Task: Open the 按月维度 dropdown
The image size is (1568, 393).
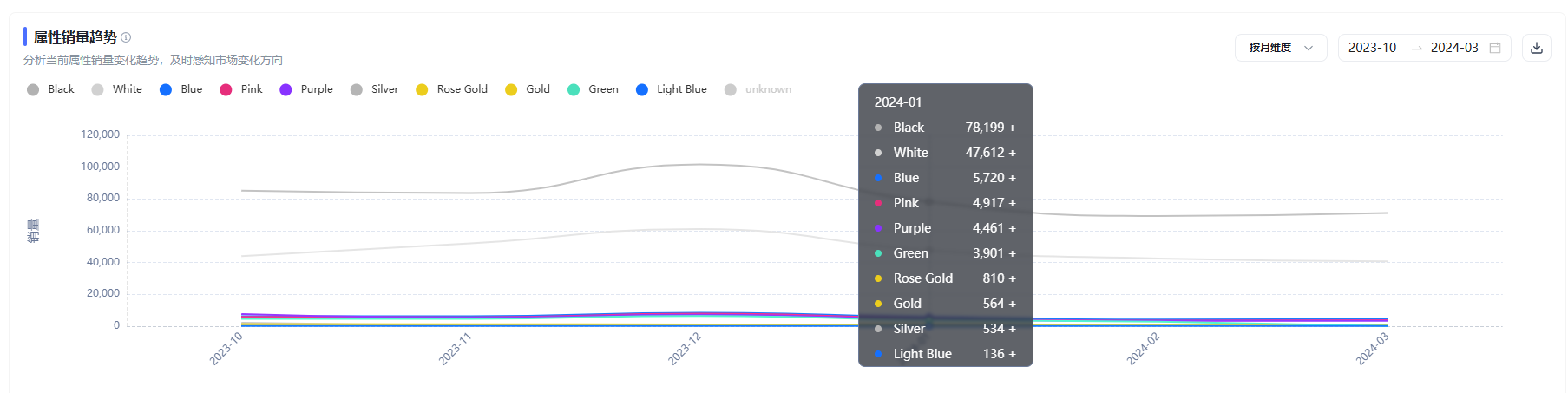Action: point(1281,48)
